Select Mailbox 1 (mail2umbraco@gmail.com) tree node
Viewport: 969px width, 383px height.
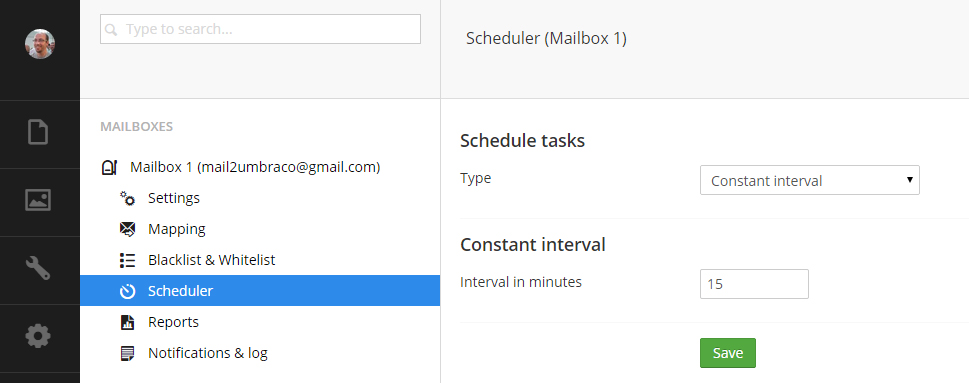(255, 167)
